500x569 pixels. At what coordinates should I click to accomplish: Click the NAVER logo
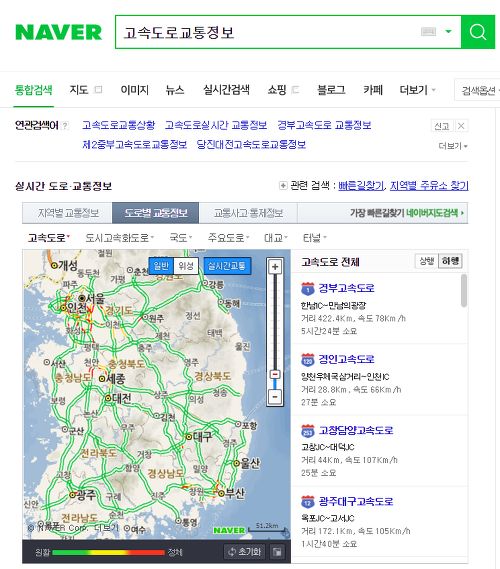(x=59, y=32)
